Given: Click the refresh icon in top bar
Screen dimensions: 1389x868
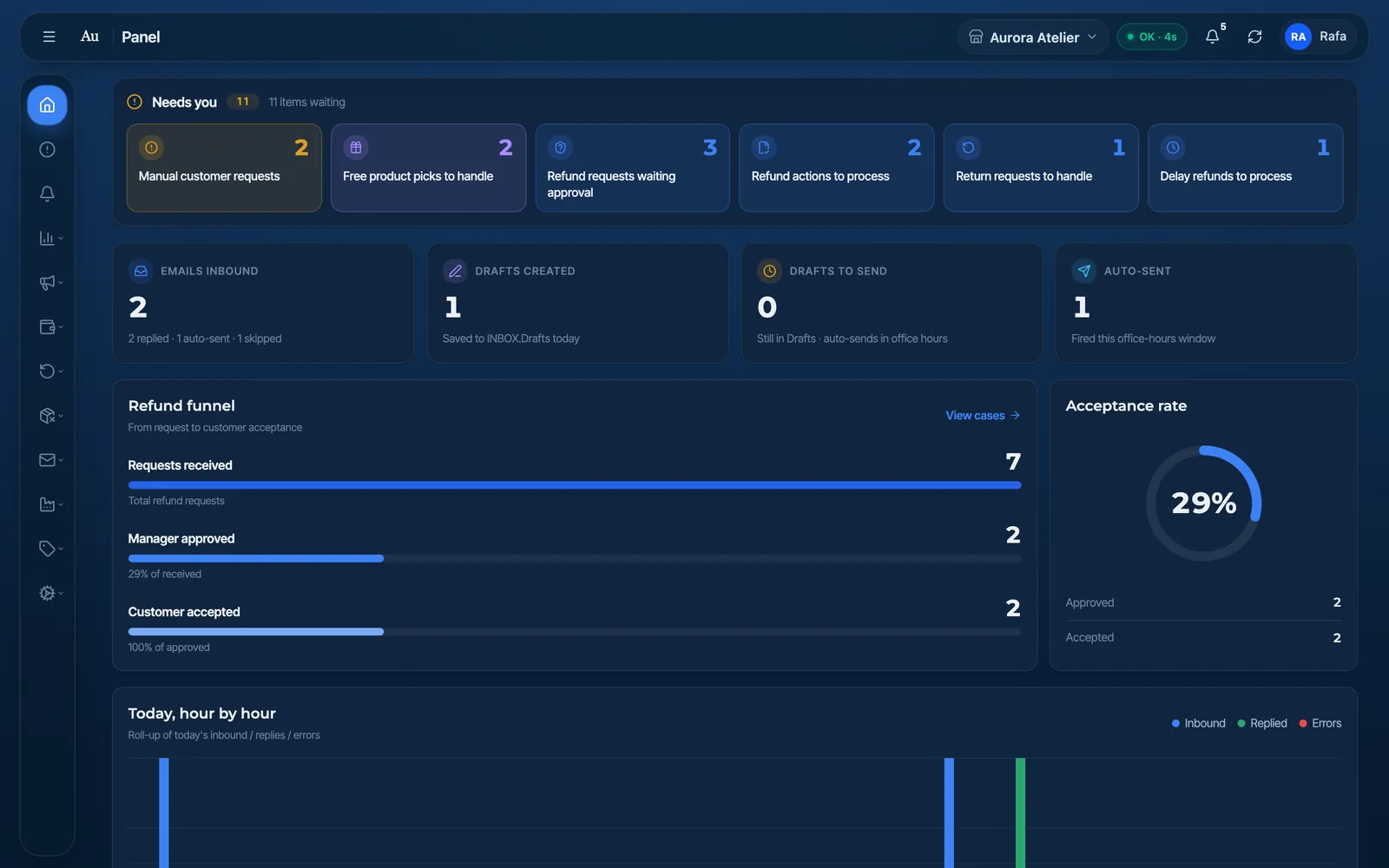Looking at the screenshot, I should click(x=1254, y=36).
